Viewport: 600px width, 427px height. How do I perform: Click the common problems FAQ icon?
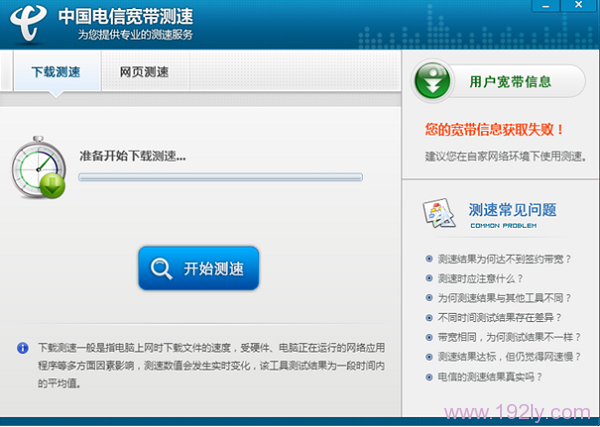[x=439, y=213]
